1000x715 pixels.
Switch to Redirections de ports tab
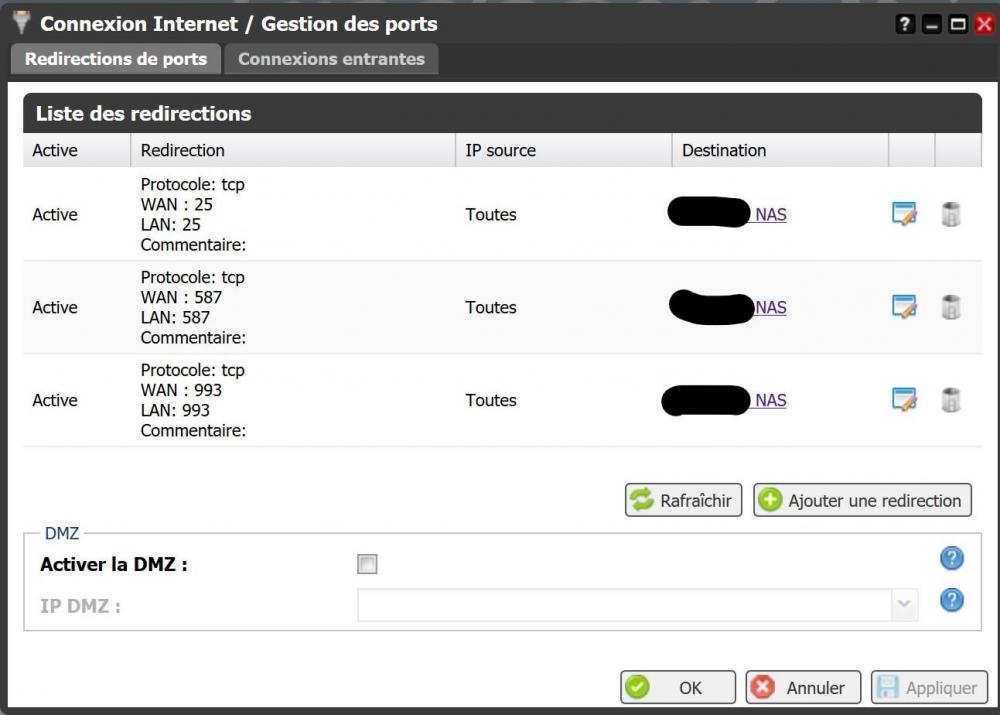coord(116,59)
